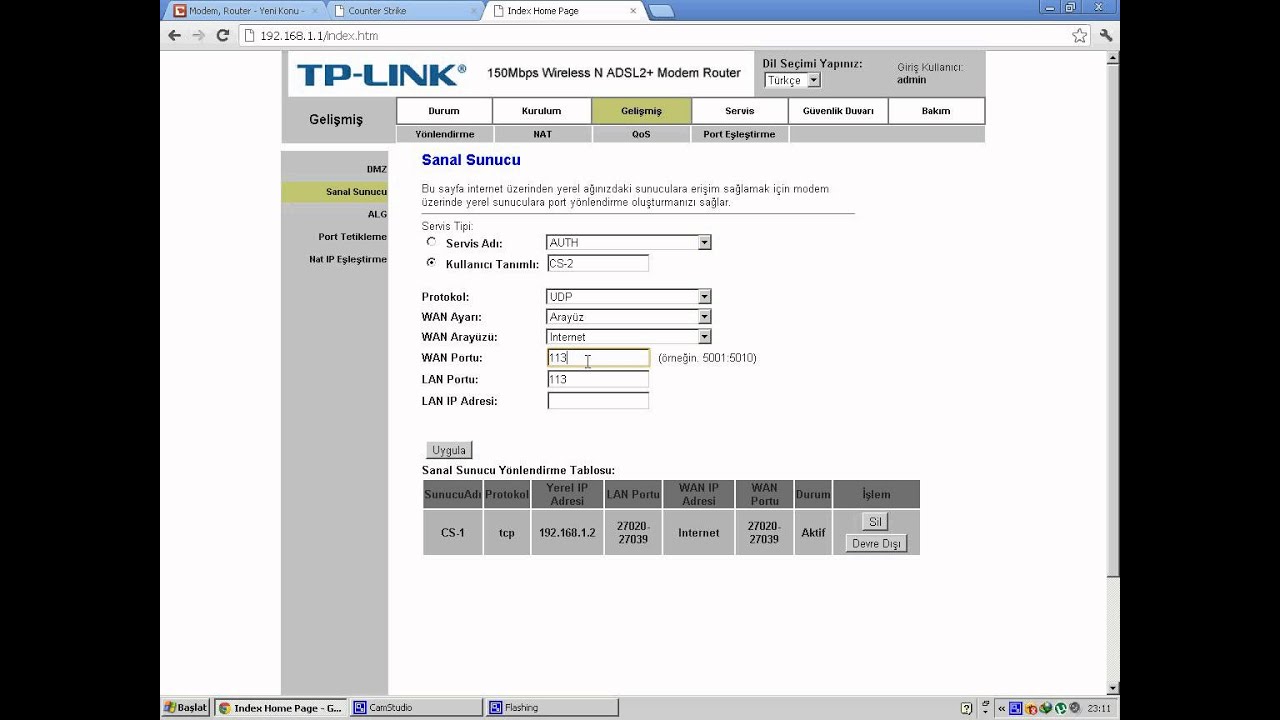Open a new browser tab
1280x720 pixels.
coord(661,11)
